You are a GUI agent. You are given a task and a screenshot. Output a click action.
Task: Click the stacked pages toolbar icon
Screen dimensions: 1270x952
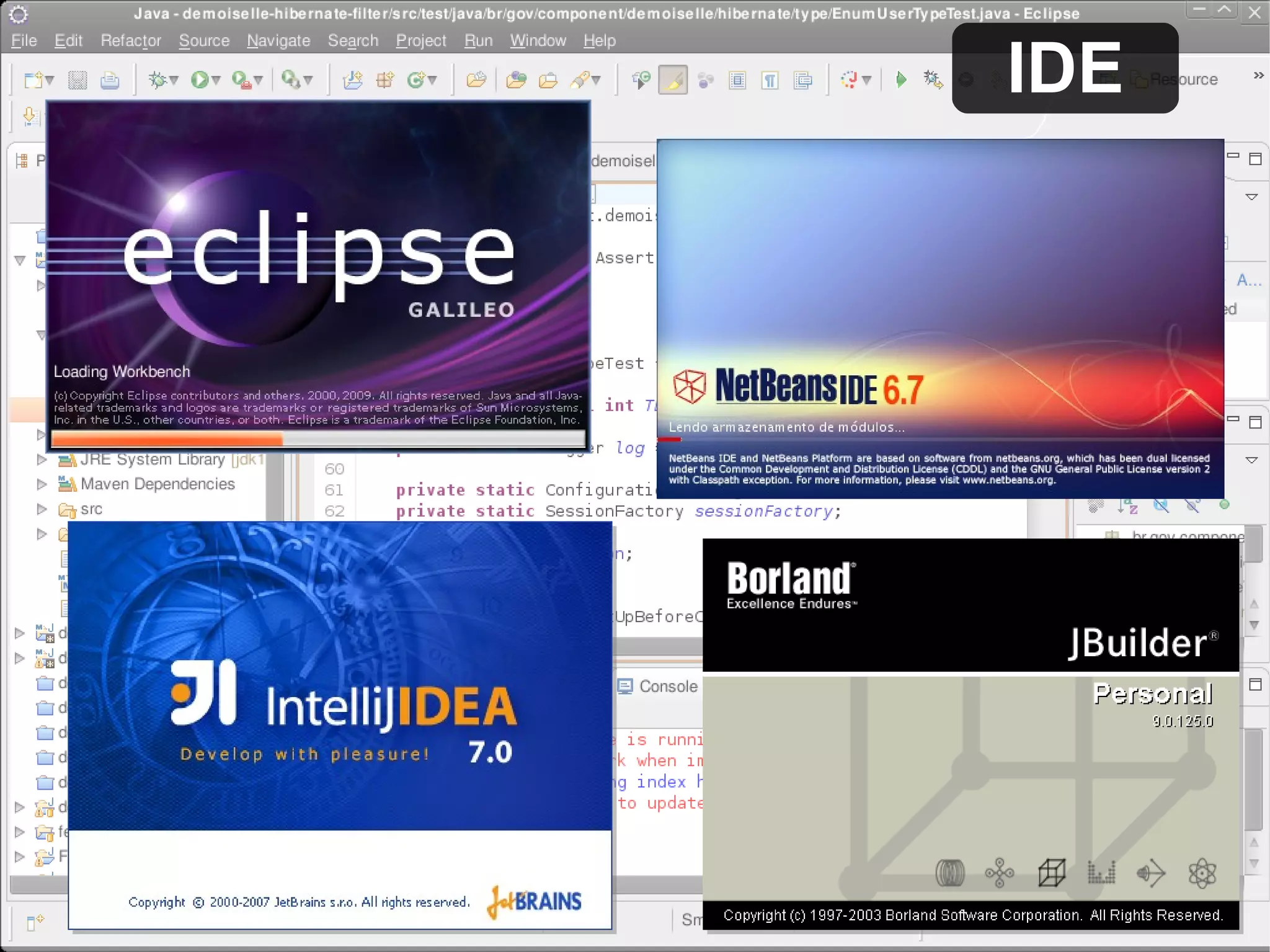pos(803,80)
